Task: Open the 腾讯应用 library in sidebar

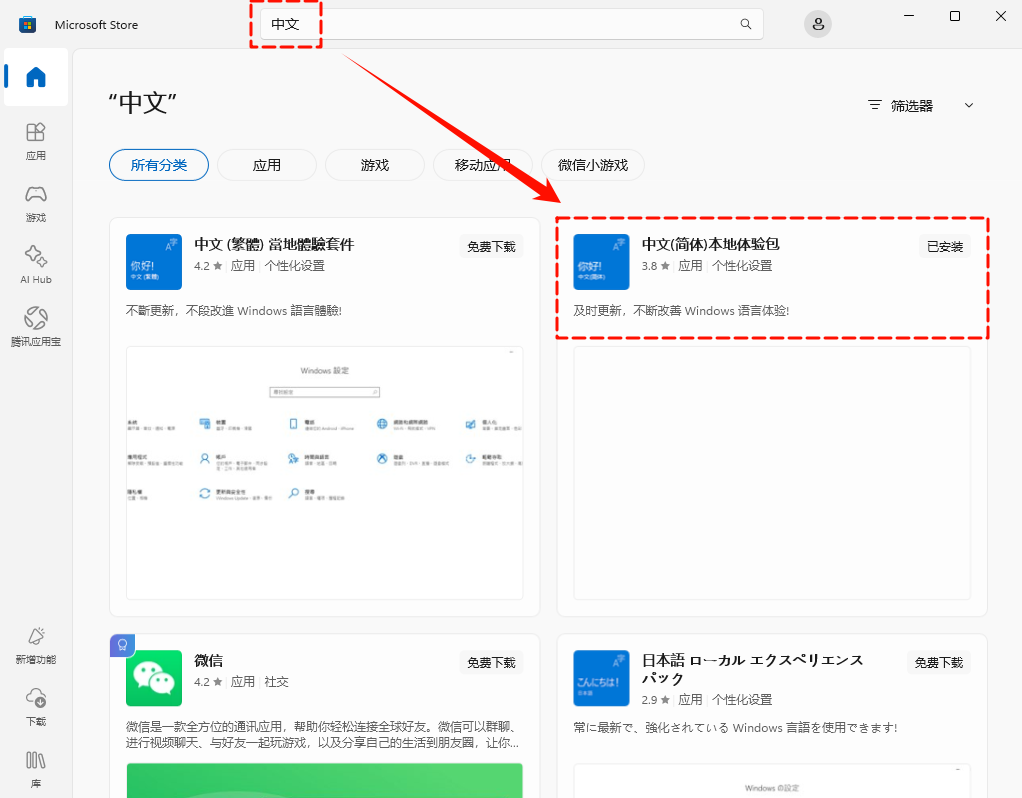Action: click(x=35, y=325)
